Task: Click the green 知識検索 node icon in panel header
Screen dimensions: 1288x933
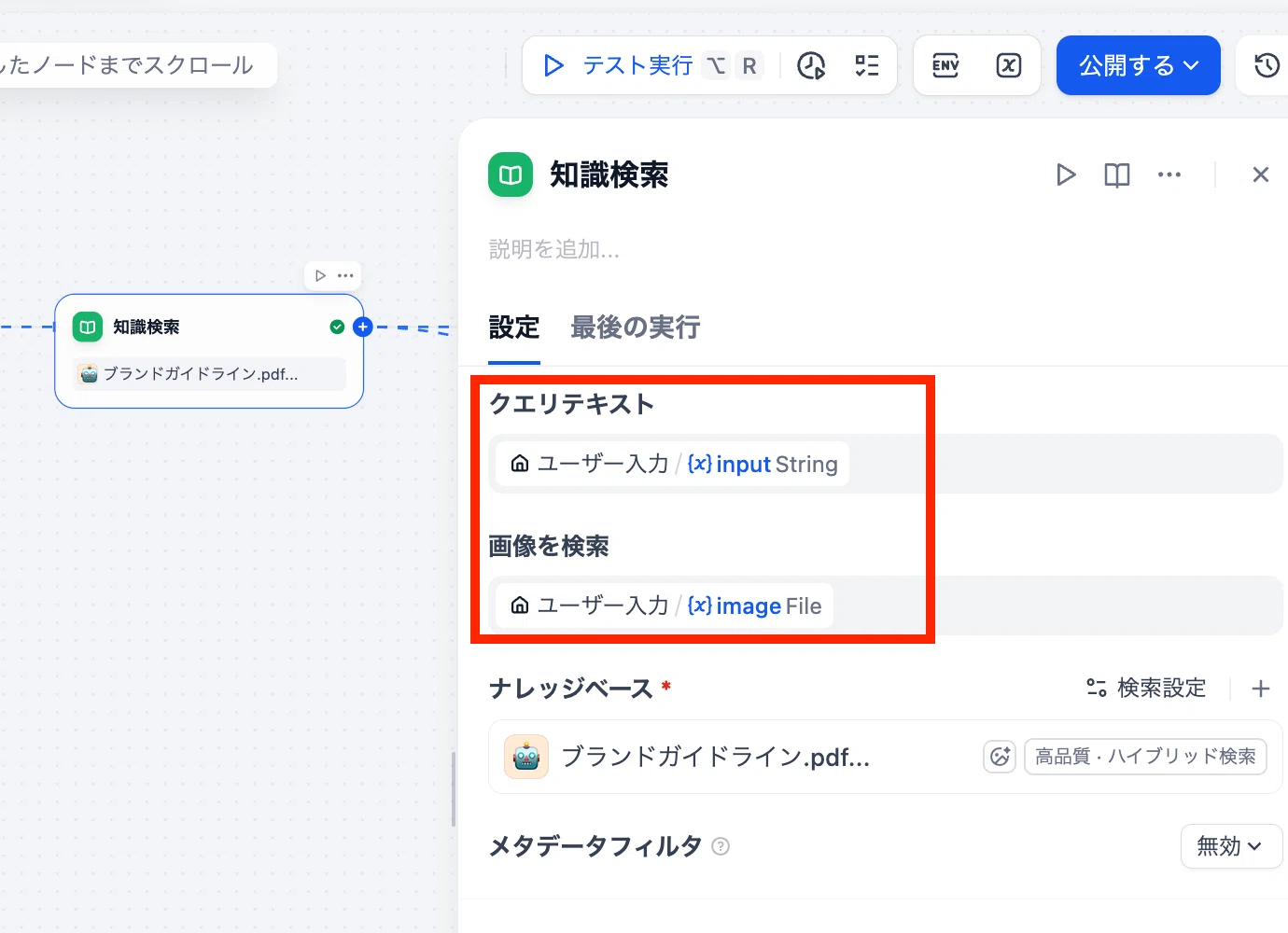Action: [511, 174]
